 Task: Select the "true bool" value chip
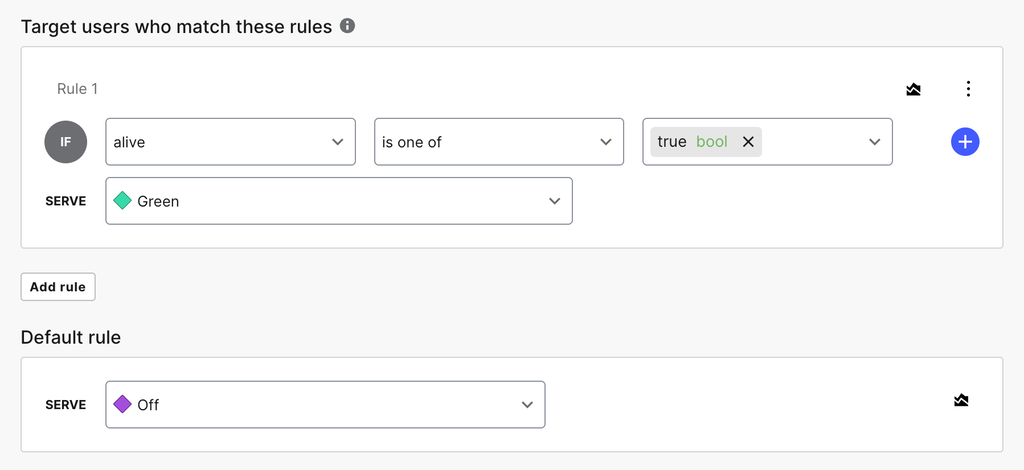(692, 142)
